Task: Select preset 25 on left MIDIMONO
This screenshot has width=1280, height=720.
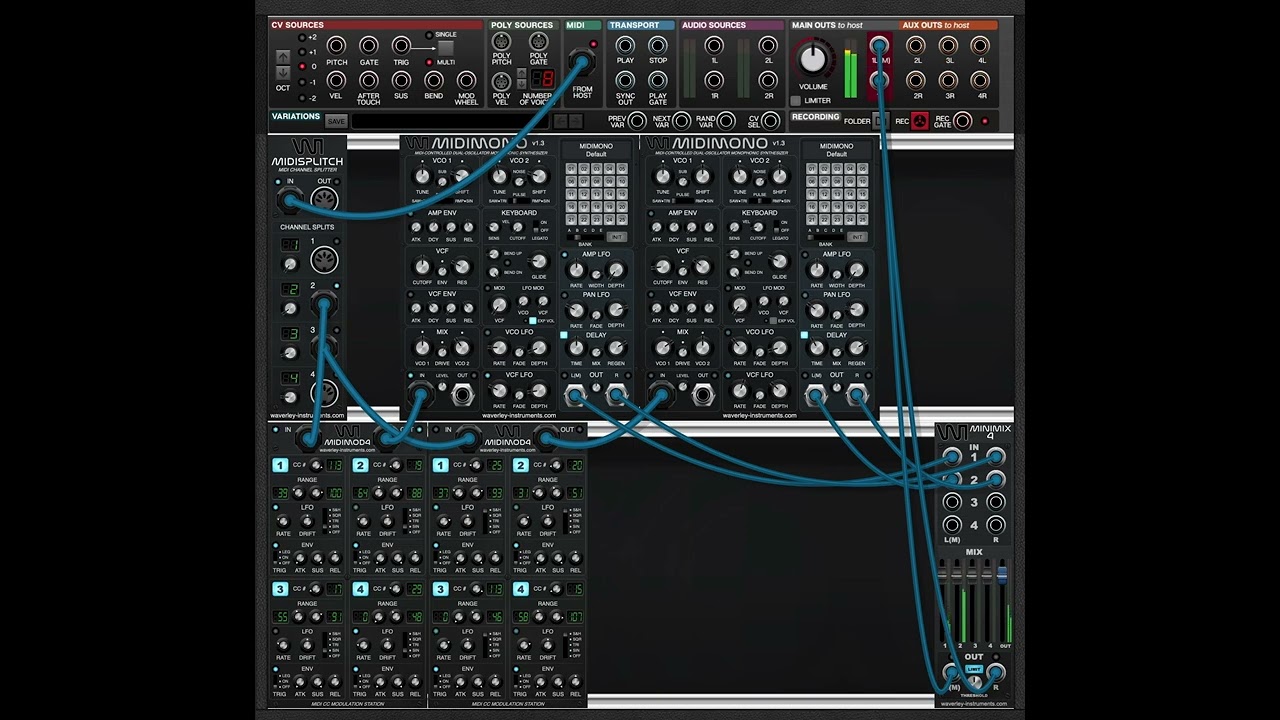Action: coord(622,219)
